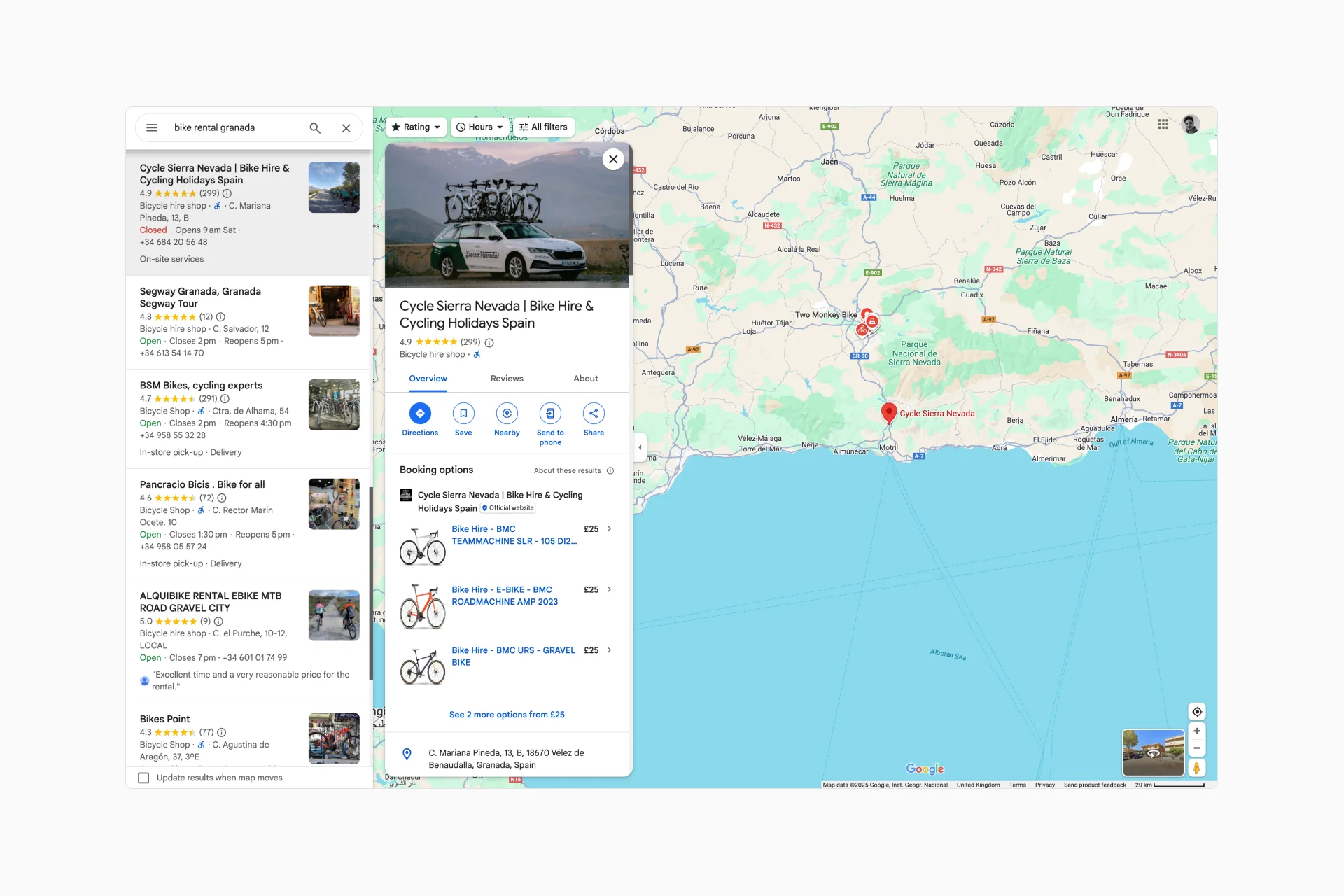This screenshot has width=1344, height=896.
Task: Open the Hours filter dropdown
Action: tap(480, 127)
